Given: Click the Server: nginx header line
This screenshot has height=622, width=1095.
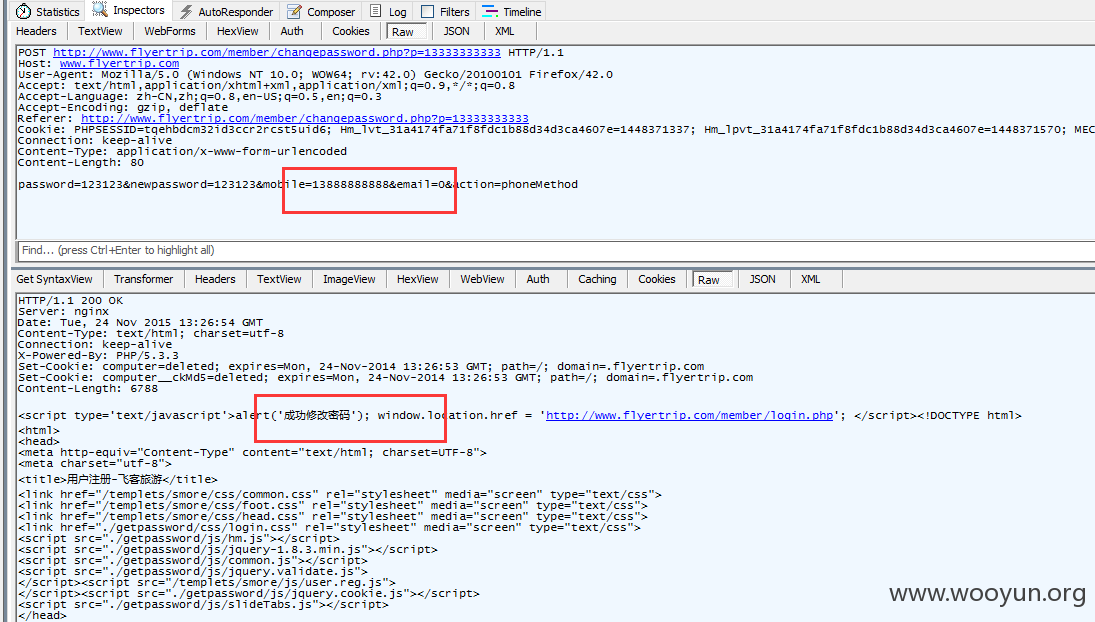Looking at the screenshot, I should click(x=64, y=311).
